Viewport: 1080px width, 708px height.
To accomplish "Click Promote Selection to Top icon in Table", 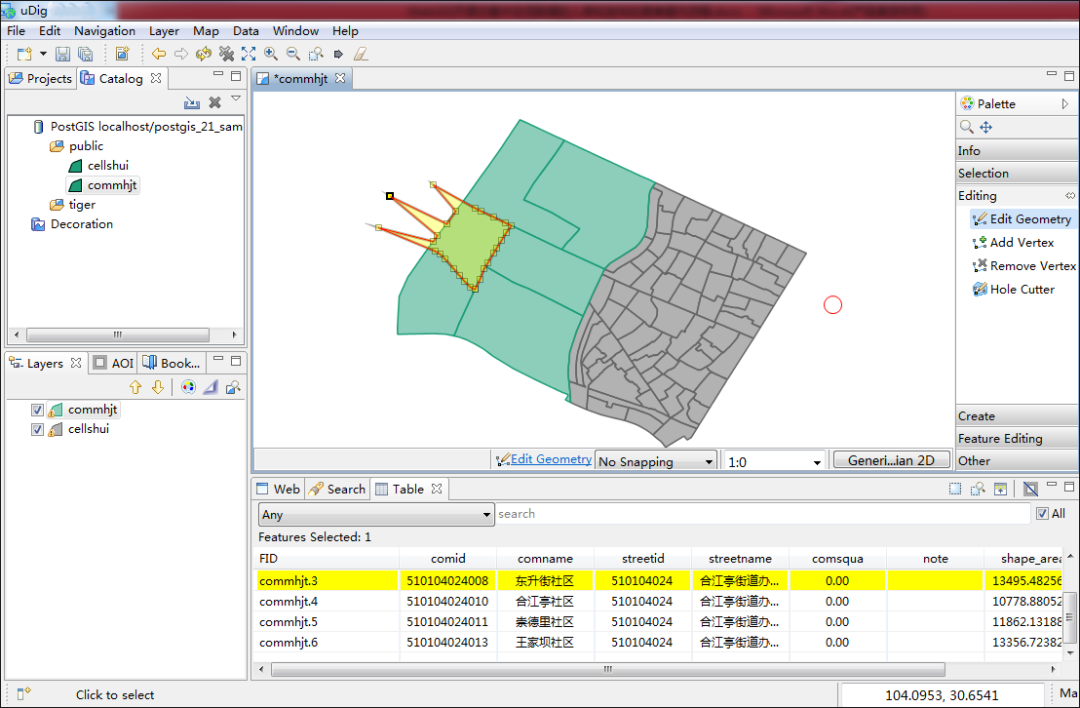I will click(x=1001, y=489).
